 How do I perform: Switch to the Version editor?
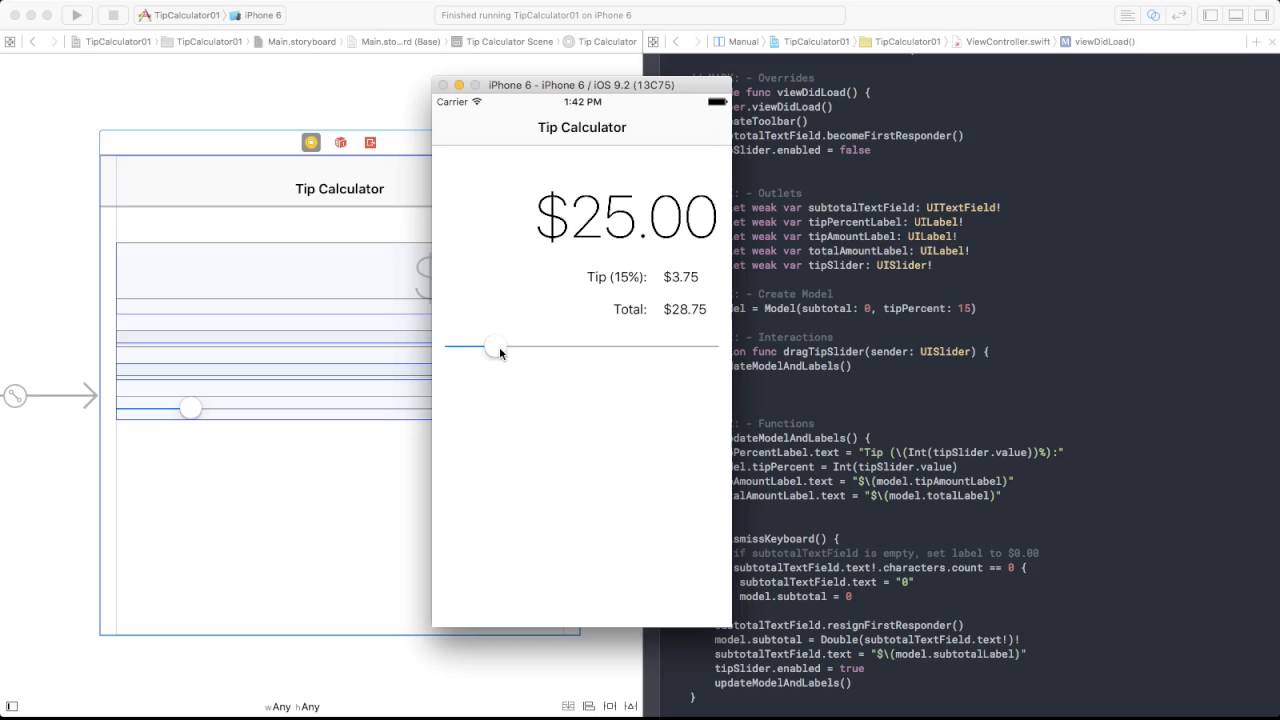click(1179, 15)
